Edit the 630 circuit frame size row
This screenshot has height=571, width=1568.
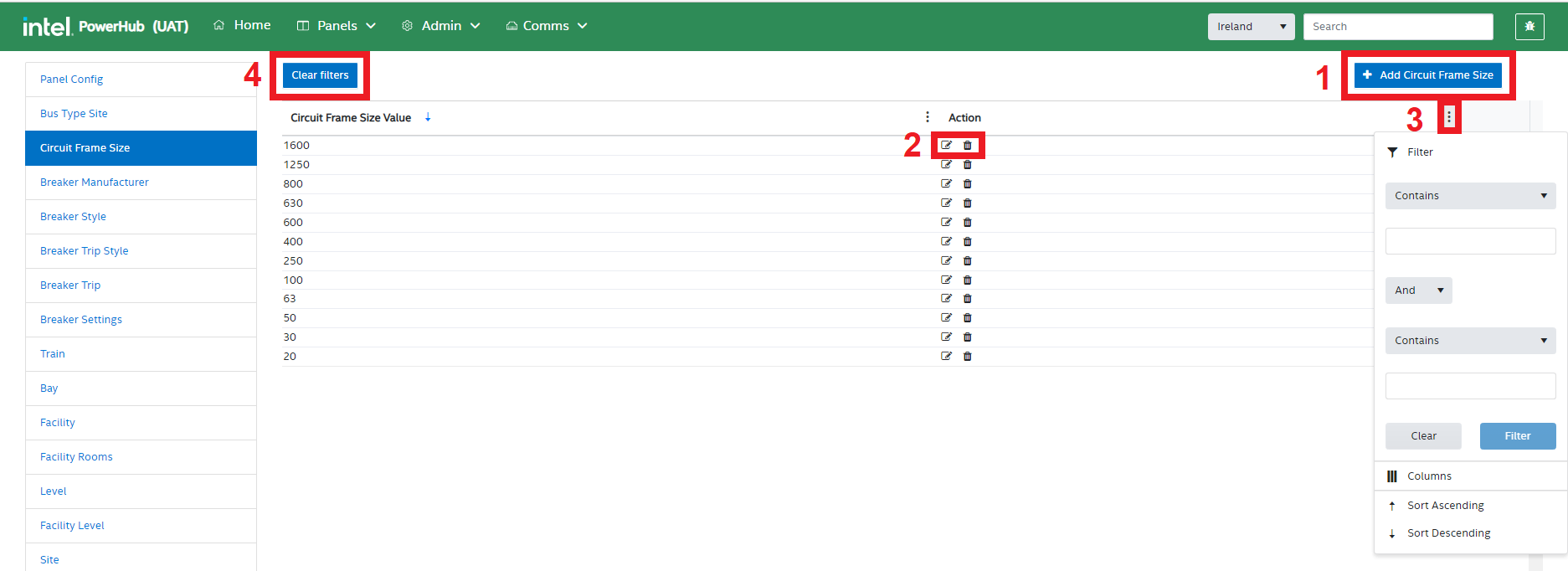(946, 203)
